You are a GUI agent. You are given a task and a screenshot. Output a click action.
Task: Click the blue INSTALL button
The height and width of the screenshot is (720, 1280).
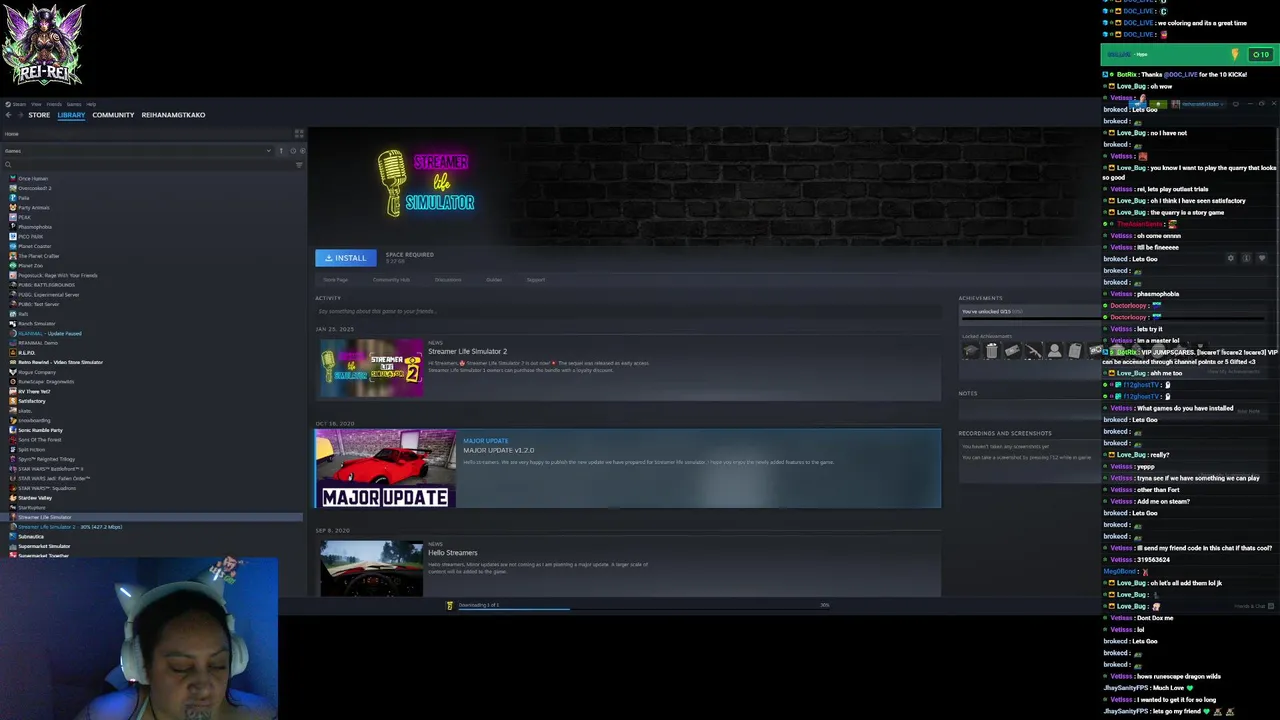point(346,258)
